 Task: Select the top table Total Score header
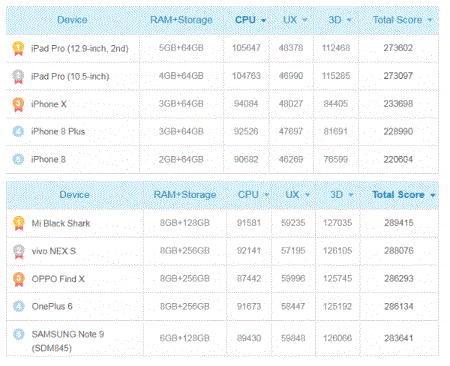397,20
